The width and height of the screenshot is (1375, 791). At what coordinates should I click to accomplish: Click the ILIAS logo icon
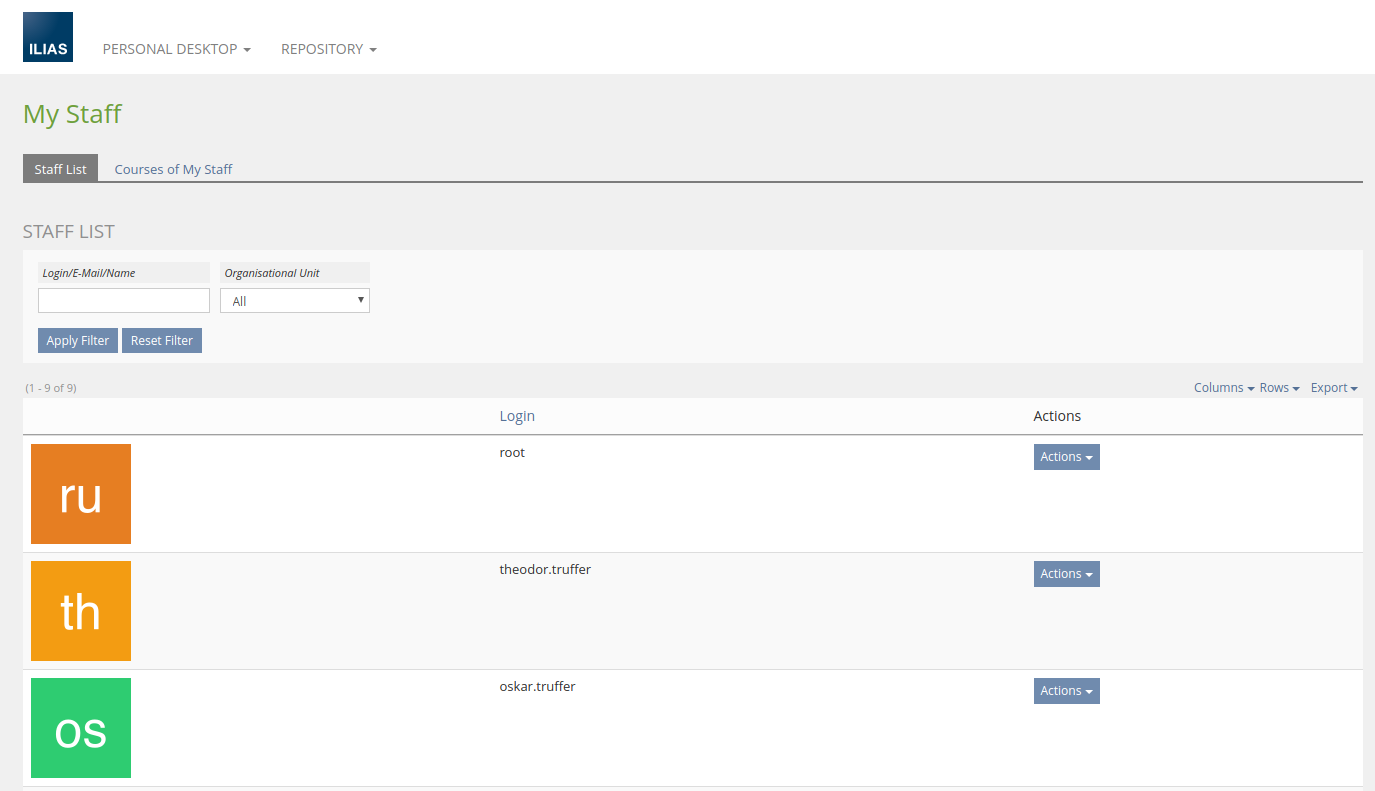point(48,37)
